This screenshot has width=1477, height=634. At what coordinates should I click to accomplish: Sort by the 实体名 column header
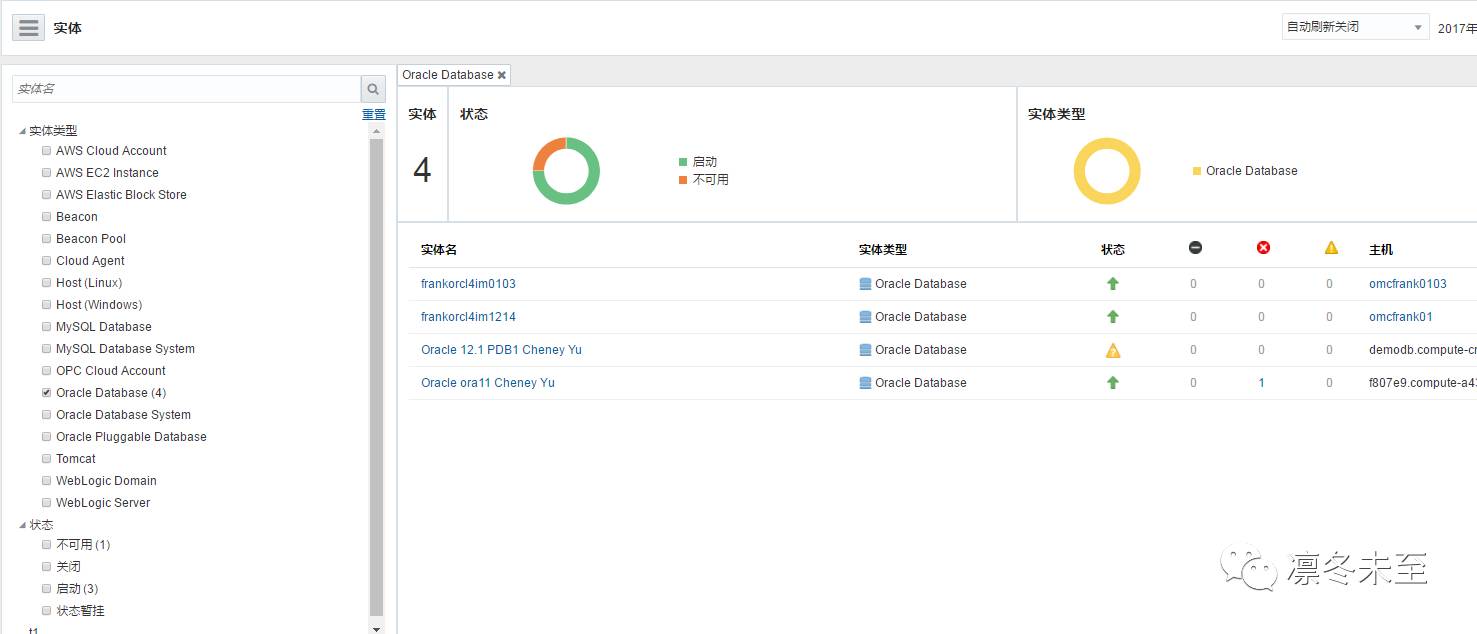coord(439,250)
